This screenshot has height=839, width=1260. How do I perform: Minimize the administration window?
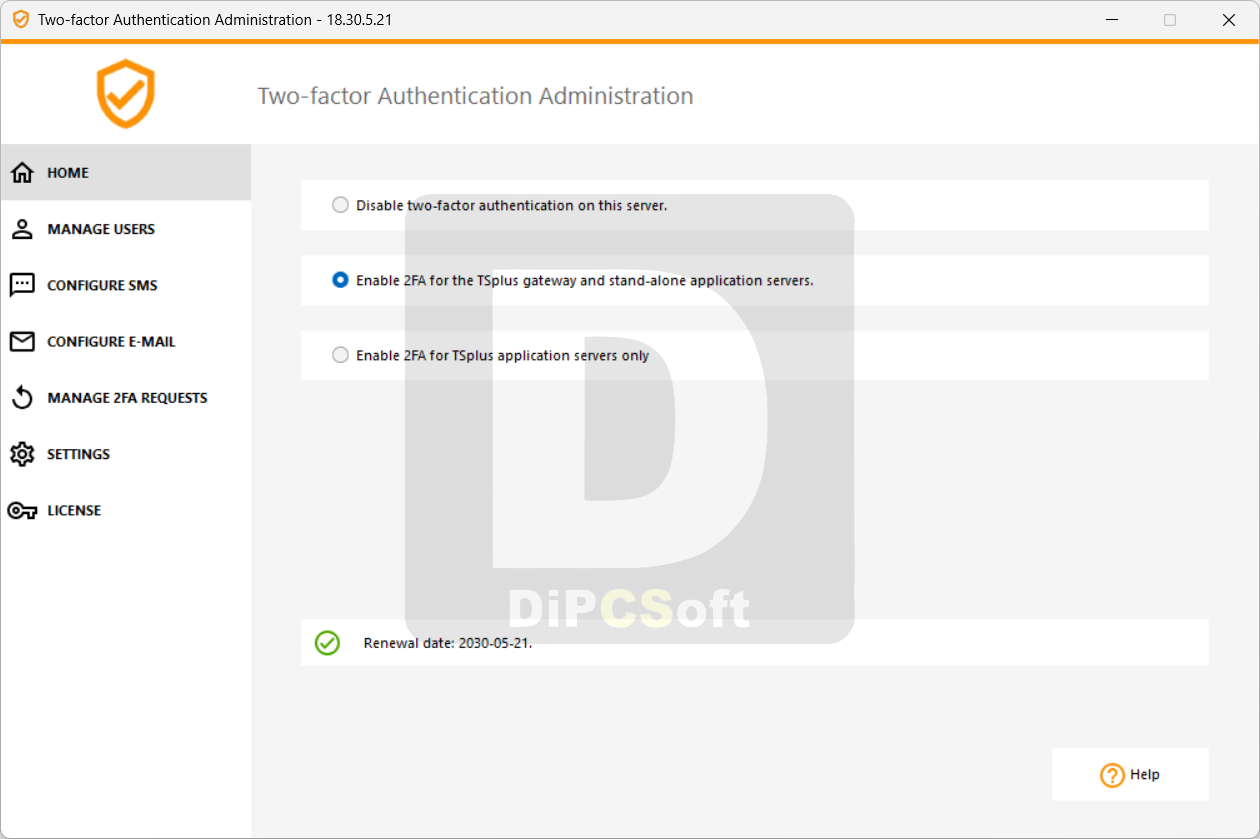pos(1111,20)
